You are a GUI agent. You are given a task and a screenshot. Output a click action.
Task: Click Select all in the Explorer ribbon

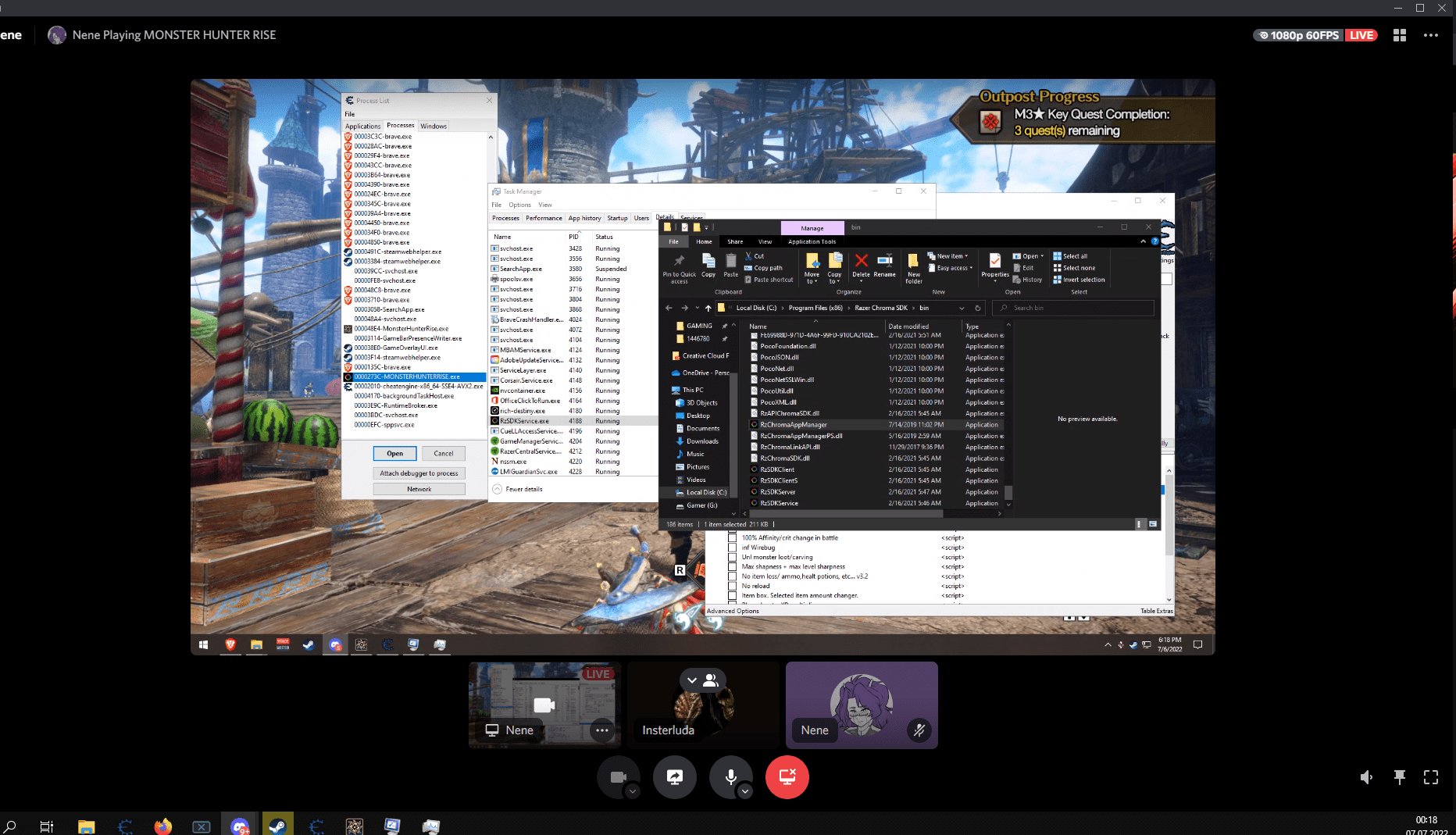(x=1070, y=256)
